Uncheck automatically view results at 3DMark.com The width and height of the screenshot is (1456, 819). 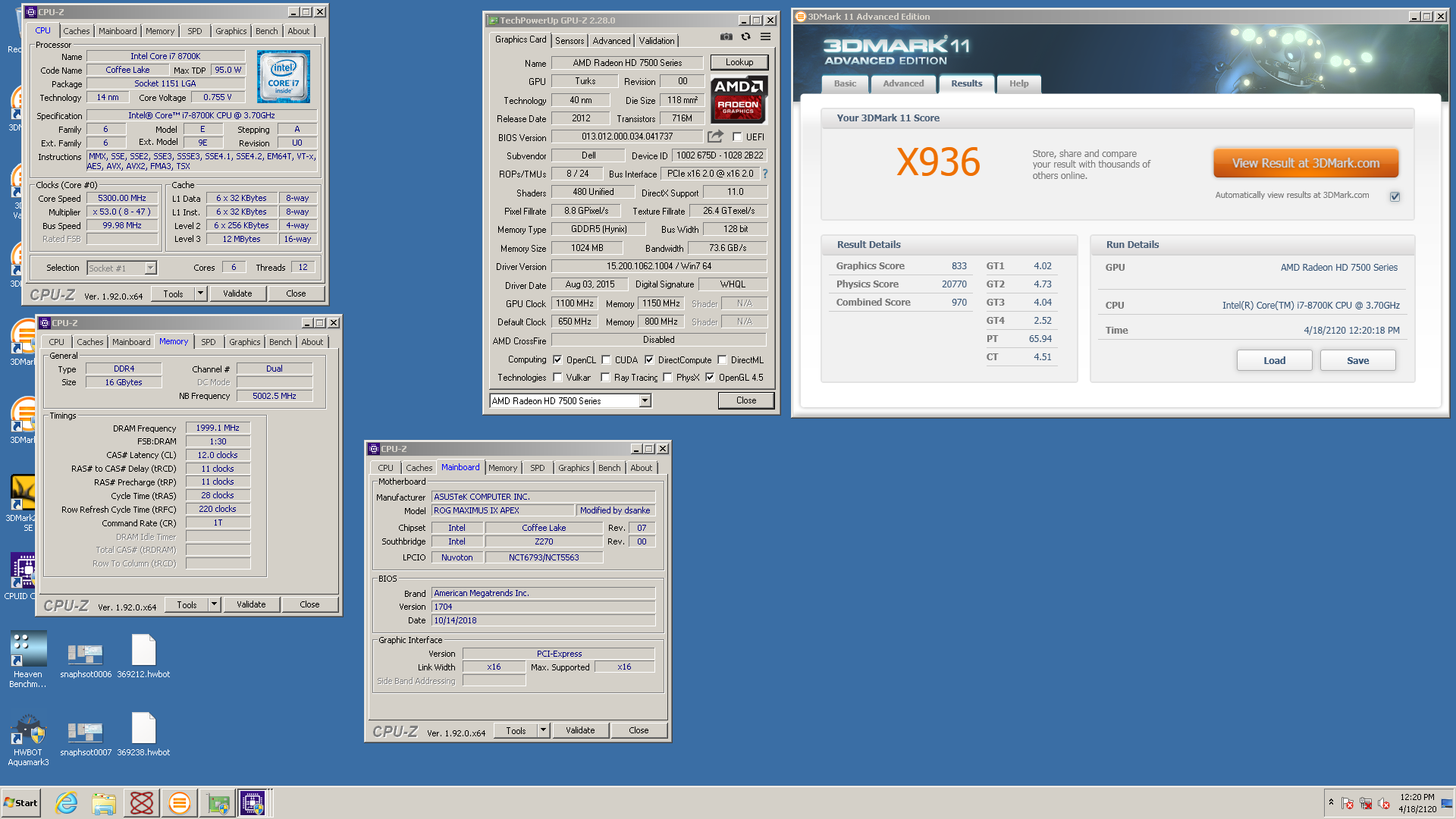tap(1395, 196)
